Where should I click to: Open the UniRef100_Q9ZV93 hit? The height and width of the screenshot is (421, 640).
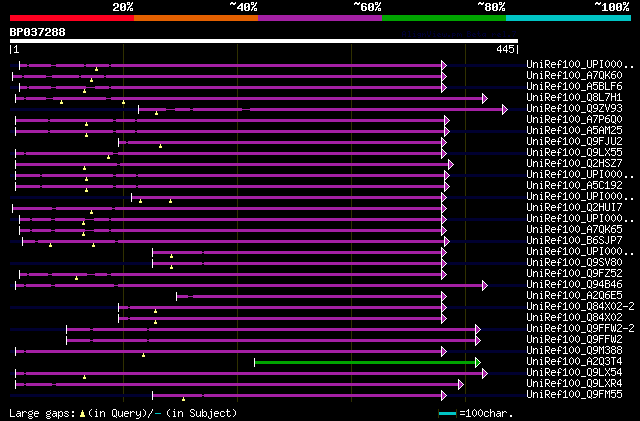click(x=574, y=109)
